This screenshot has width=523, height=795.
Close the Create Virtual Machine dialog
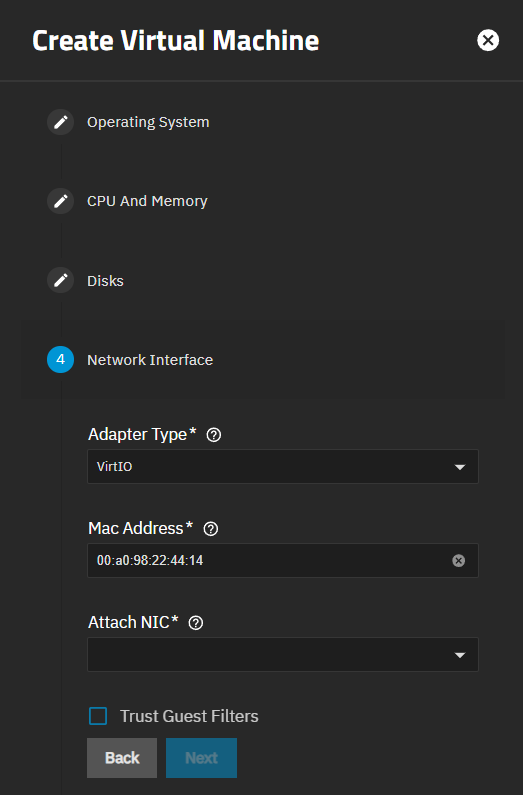(488, 40)
